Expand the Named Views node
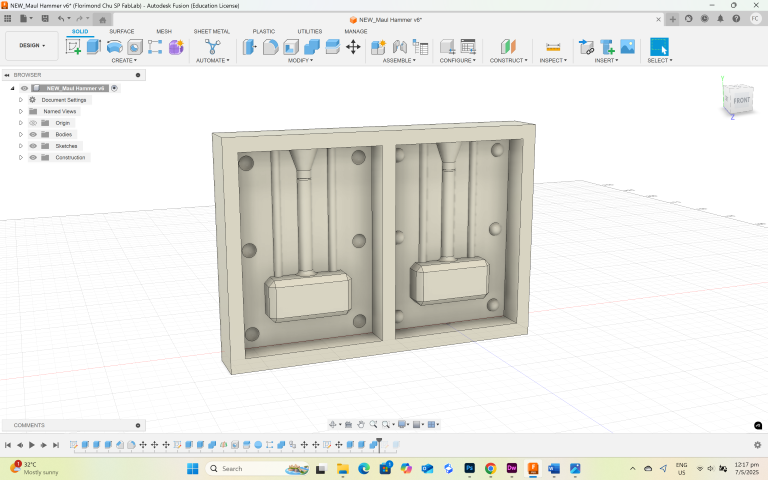The image size is (768, 480). (21, 111)
